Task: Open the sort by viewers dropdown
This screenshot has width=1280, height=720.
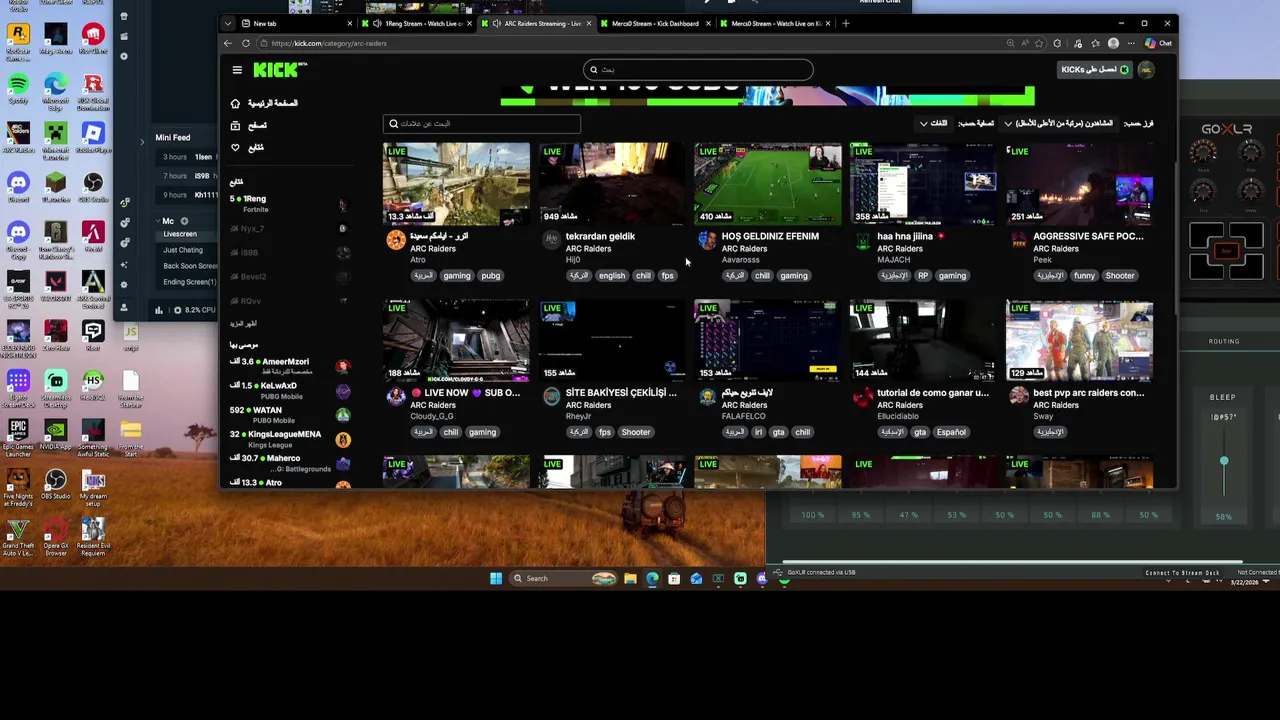Action: coord(1058,123)
